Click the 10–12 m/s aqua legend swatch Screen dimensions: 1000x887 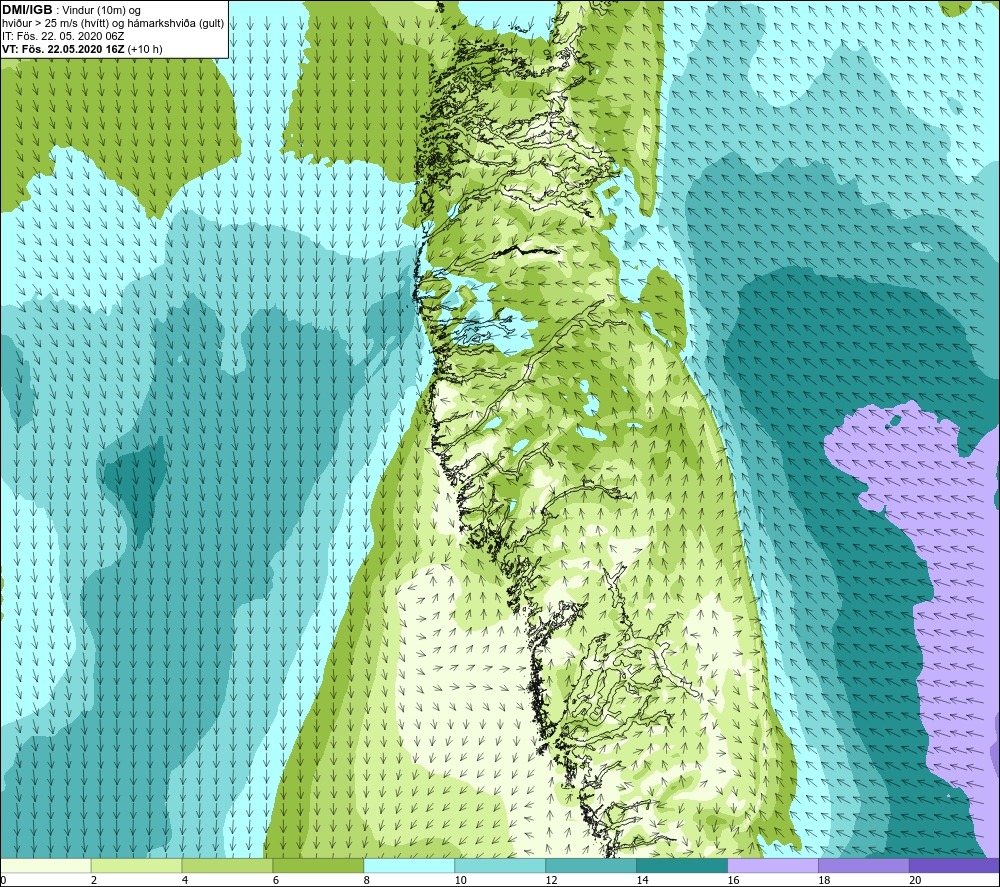click(x=500, y=865)
